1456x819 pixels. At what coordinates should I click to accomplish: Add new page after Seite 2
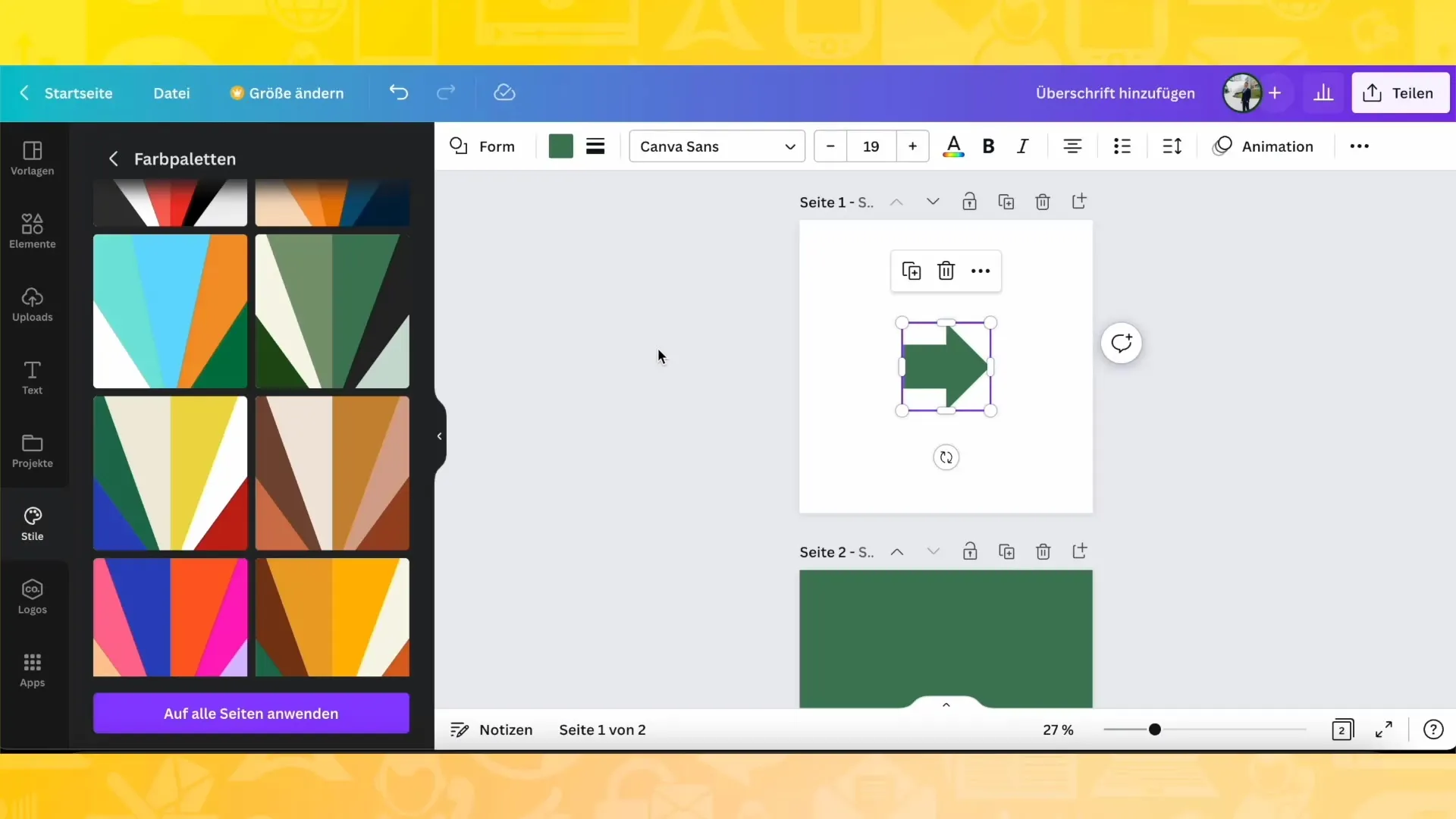[1080, 551]
